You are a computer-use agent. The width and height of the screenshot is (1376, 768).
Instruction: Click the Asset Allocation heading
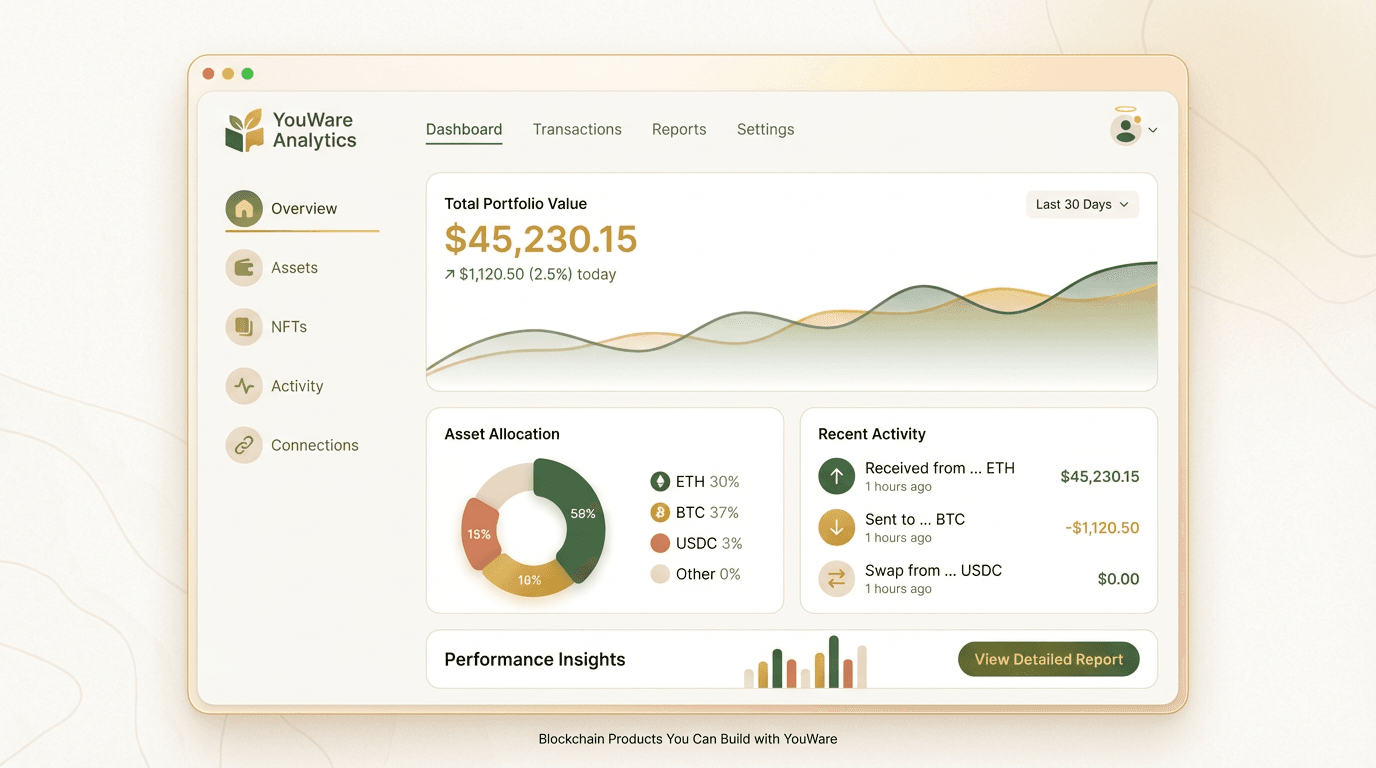[x=502, y=434]
